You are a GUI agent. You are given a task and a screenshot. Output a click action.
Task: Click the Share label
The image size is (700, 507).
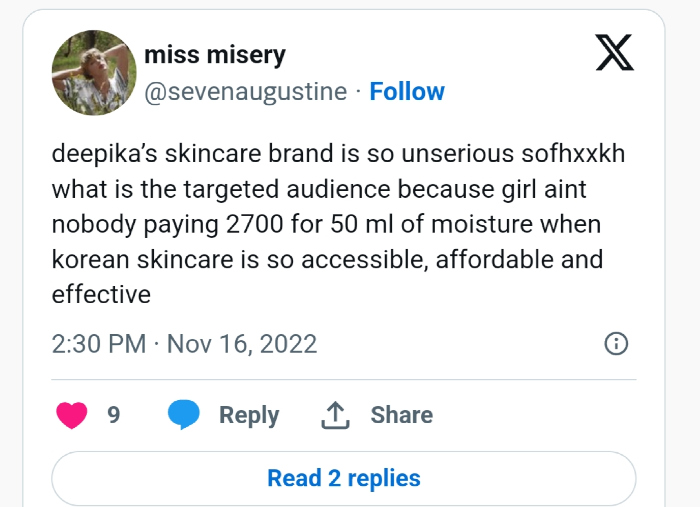[401, 414]
